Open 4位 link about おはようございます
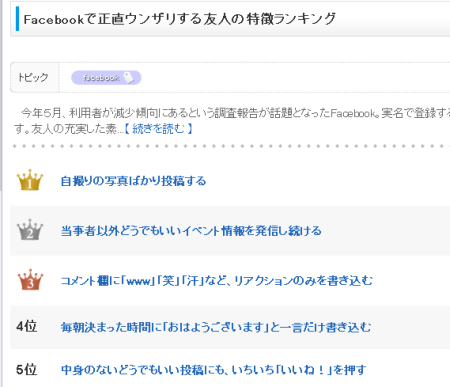The width and height of the screenshot is (450, 387). pyautogui.click(x=216, y=327)
